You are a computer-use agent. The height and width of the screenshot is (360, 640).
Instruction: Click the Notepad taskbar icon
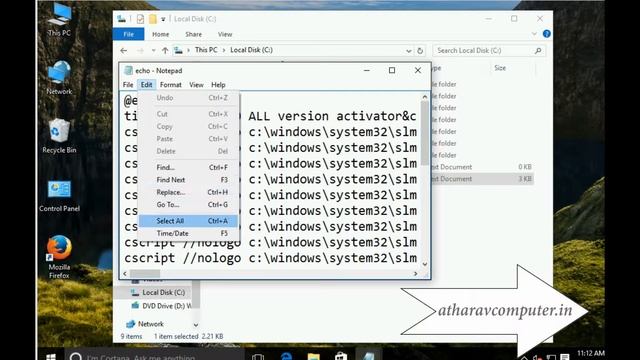pyautogui.click(x=368, y=356)
